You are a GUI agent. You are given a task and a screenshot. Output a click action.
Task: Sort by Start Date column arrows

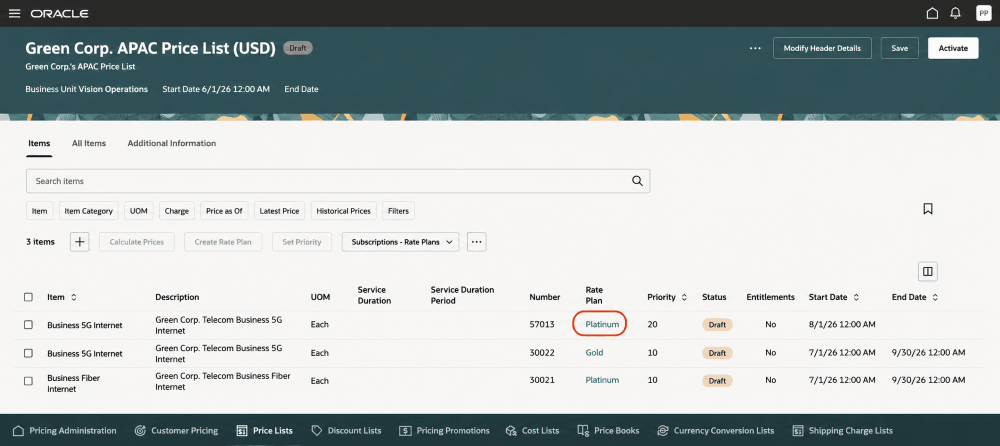click(856, 297)
